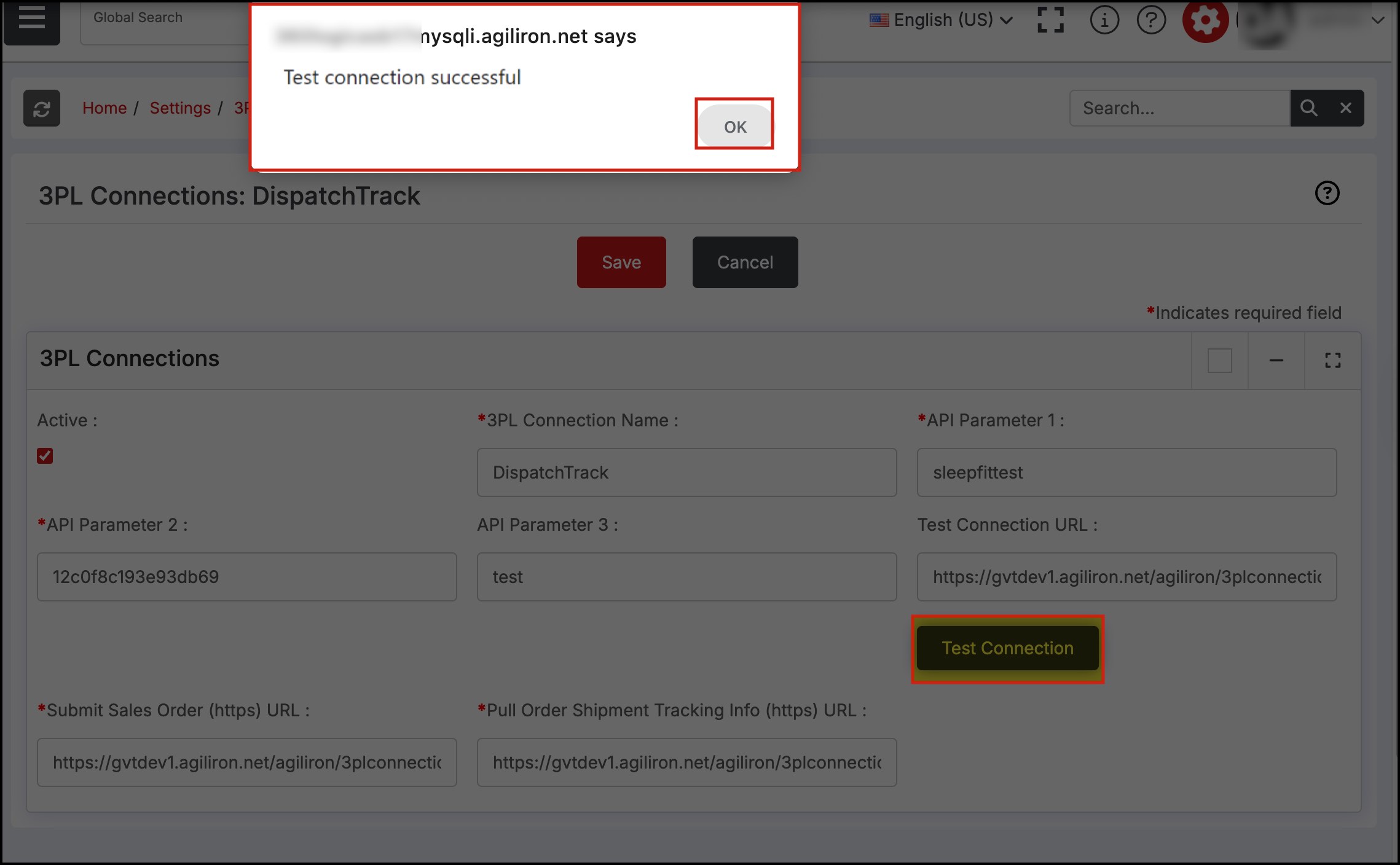The height and width of the screenshot is (865, 1400).
Task: Click the API Parameter 3 input field
Action: point(686,577)
